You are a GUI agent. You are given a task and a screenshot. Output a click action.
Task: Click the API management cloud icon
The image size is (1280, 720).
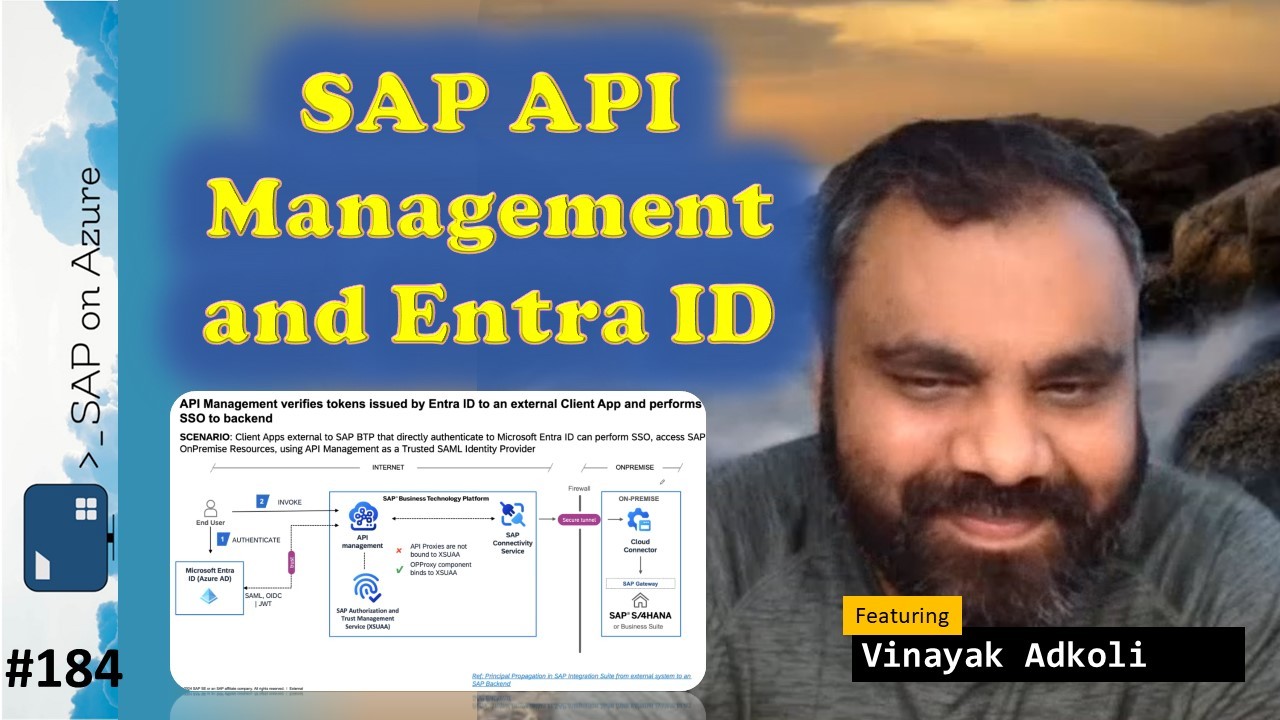[362, 518]
